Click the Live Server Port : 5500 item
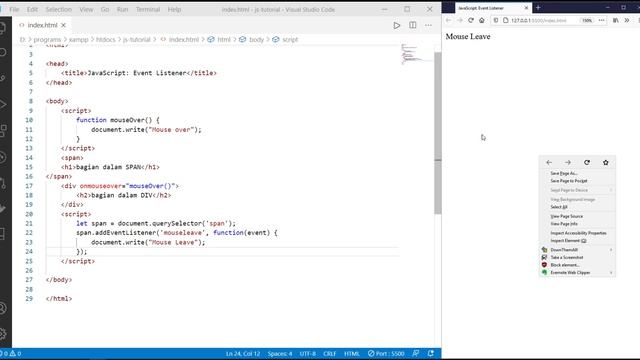 (386, 353)
